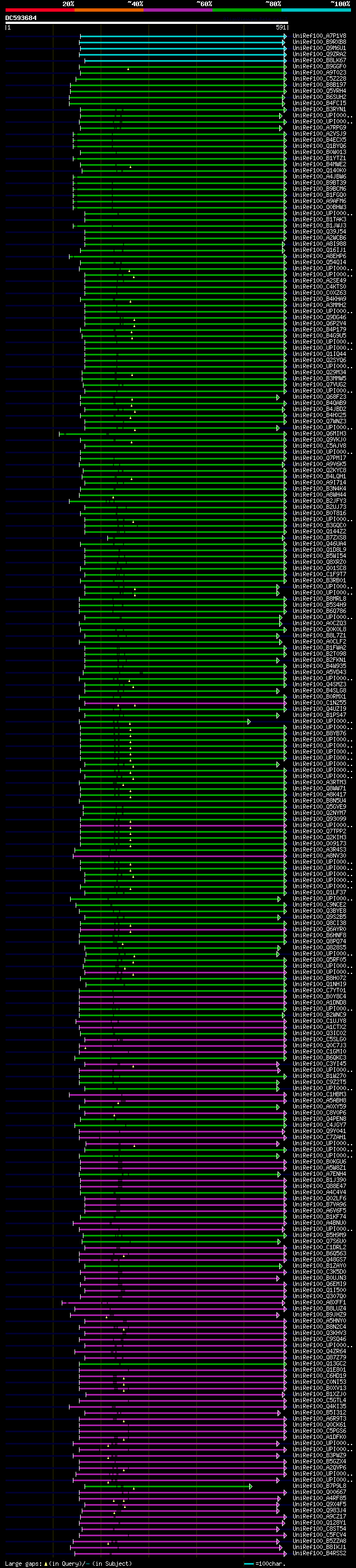Image resolution: width=356 pixels, height=1568 pixels.
Task: Click the cyan alignment bar for A7P1V8
Action: [x=182, y=36]
